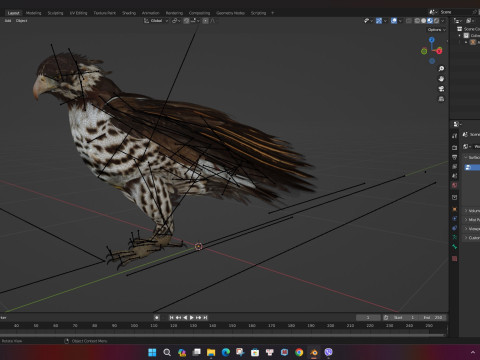Click the Scene Collection icon in outliner
Image resolution: width=480 pixels, height=360 pixels.
click(x=460, y=29)
